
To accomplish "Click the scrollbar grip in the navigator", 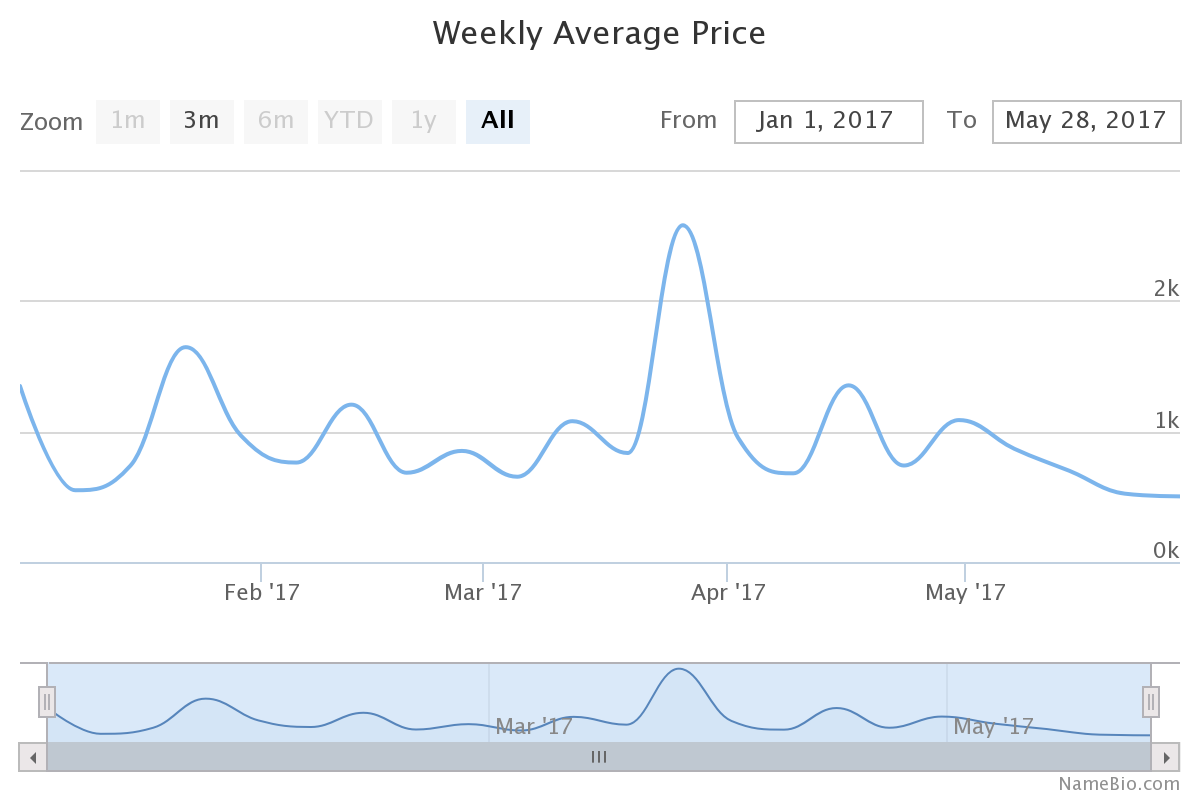I will pos(599,757).
